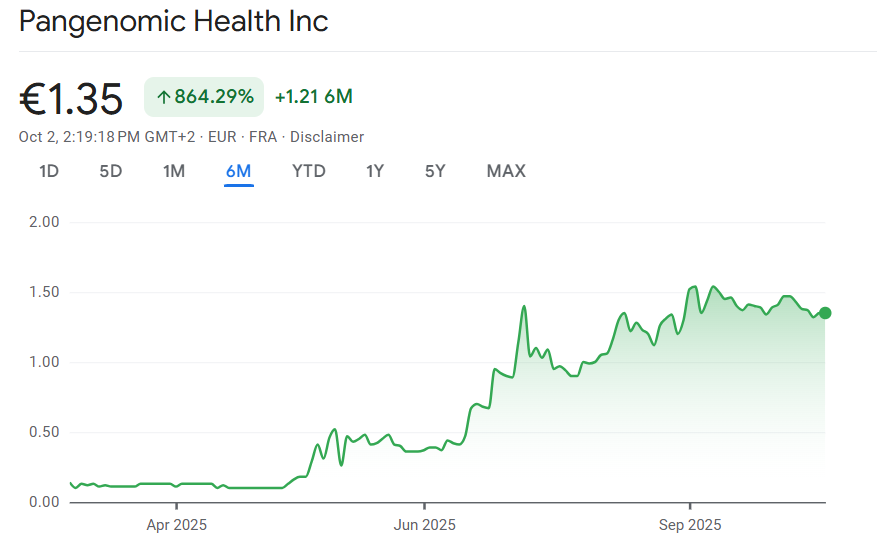
Task: Click the Apr 2025 axis label
Action: pos(176,524)
